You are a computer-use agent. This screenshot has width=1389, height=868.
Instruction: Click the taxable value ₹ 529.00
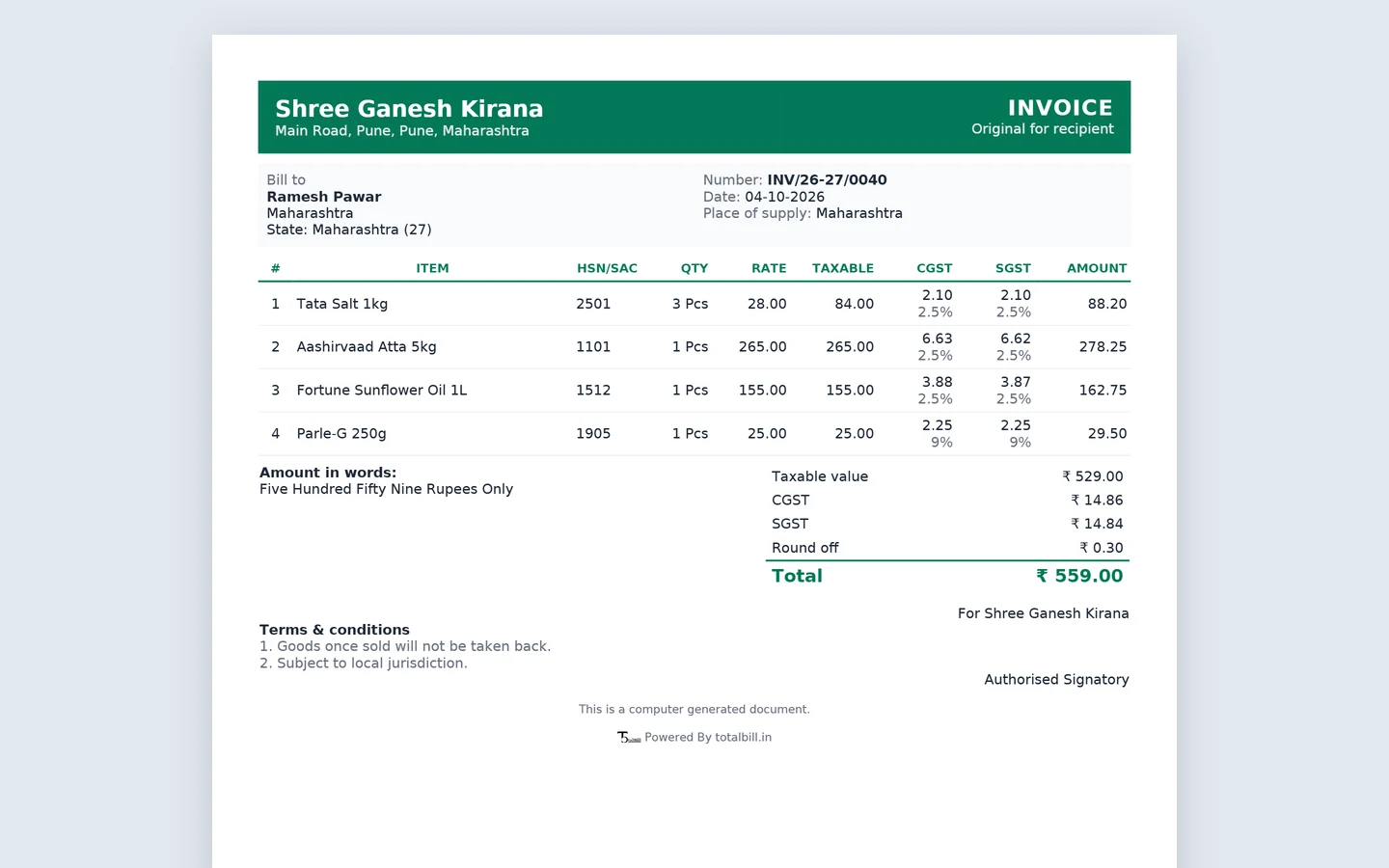(1093, 476)
